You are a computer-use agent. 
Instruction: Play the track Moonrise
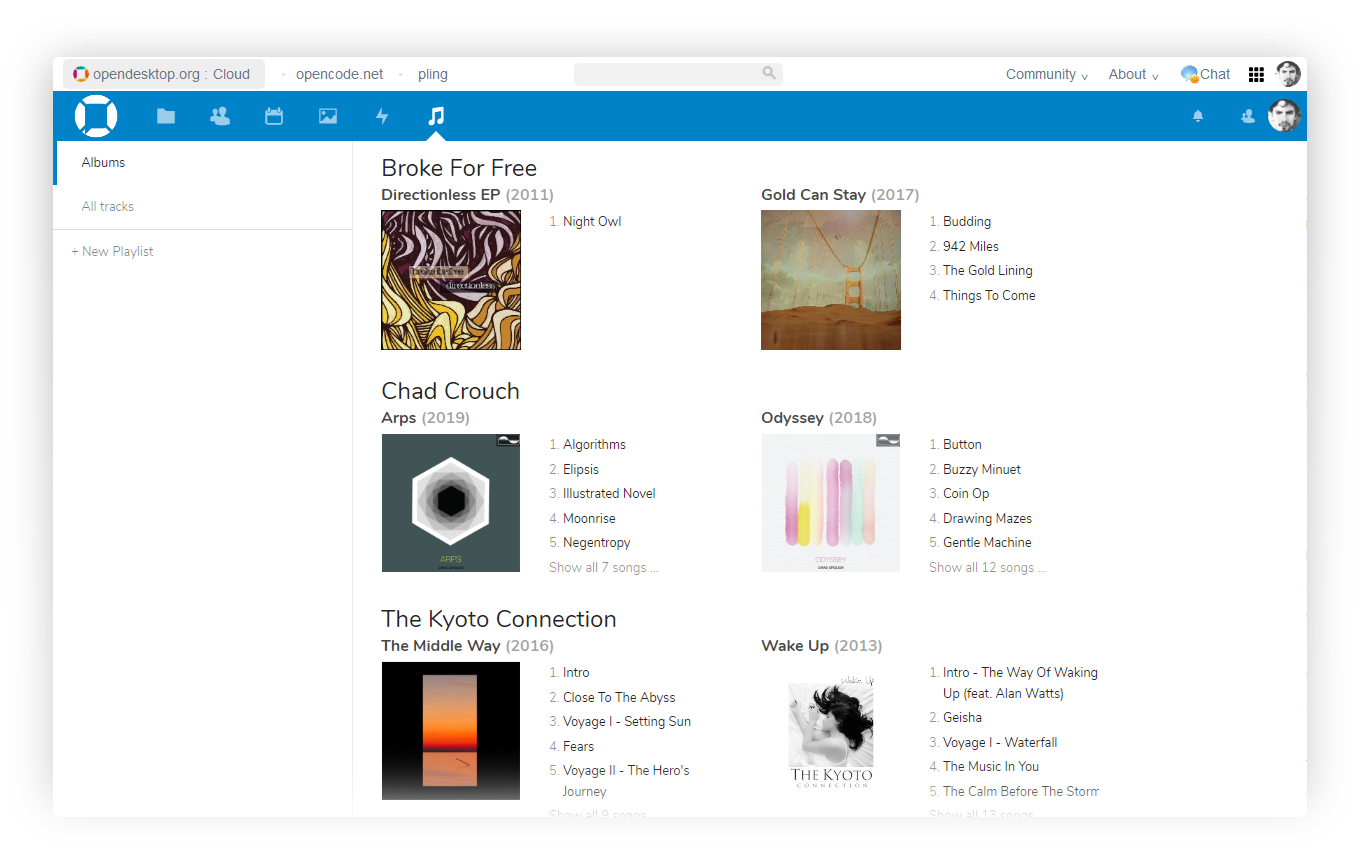589,518
